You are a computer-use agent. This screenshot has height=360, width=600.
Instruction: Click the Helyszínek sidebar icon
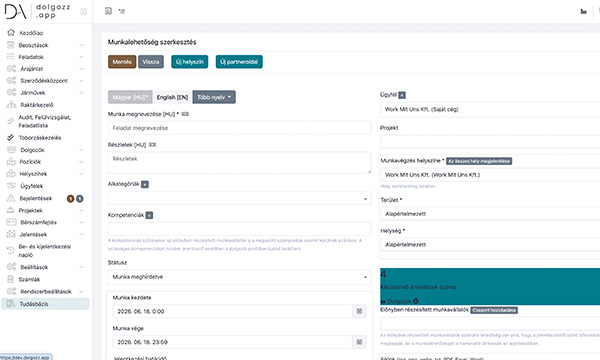tap(11, 174)
